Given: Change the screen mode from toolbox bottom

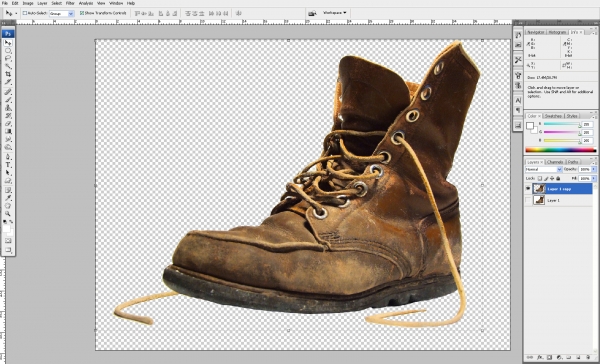Looking at the screenshot, I should 8,250.
